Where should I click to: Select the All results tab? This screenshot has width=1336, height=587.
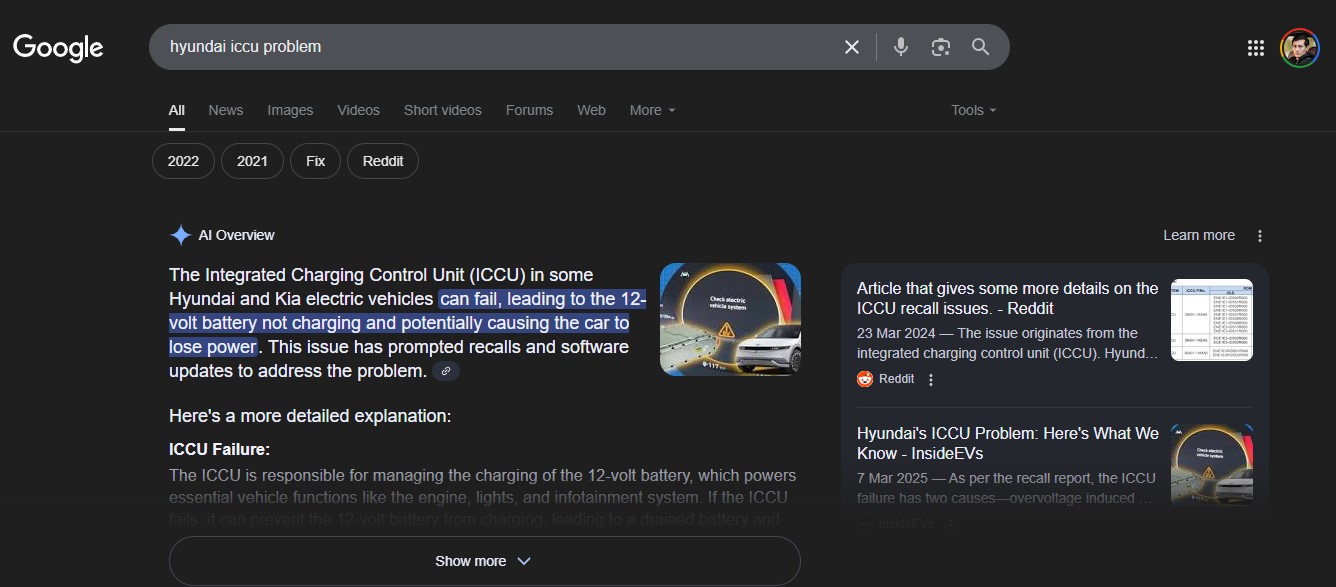pyautogui.click(x=177, y=110)
